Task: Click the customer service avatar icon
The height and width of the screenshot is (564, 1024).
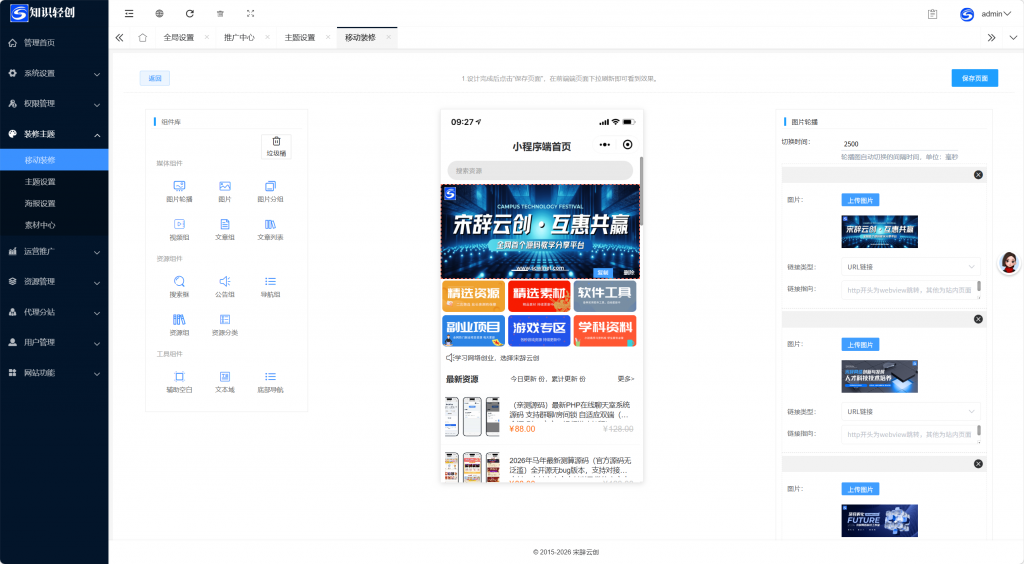Action: point(1009,262)
